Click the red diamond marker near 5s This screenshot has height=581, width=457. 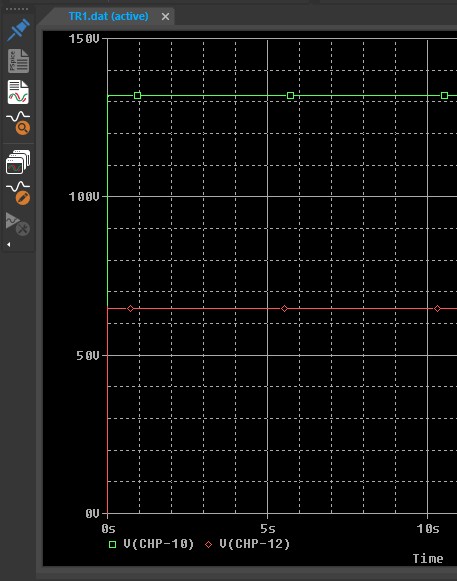tap(284, 308)
